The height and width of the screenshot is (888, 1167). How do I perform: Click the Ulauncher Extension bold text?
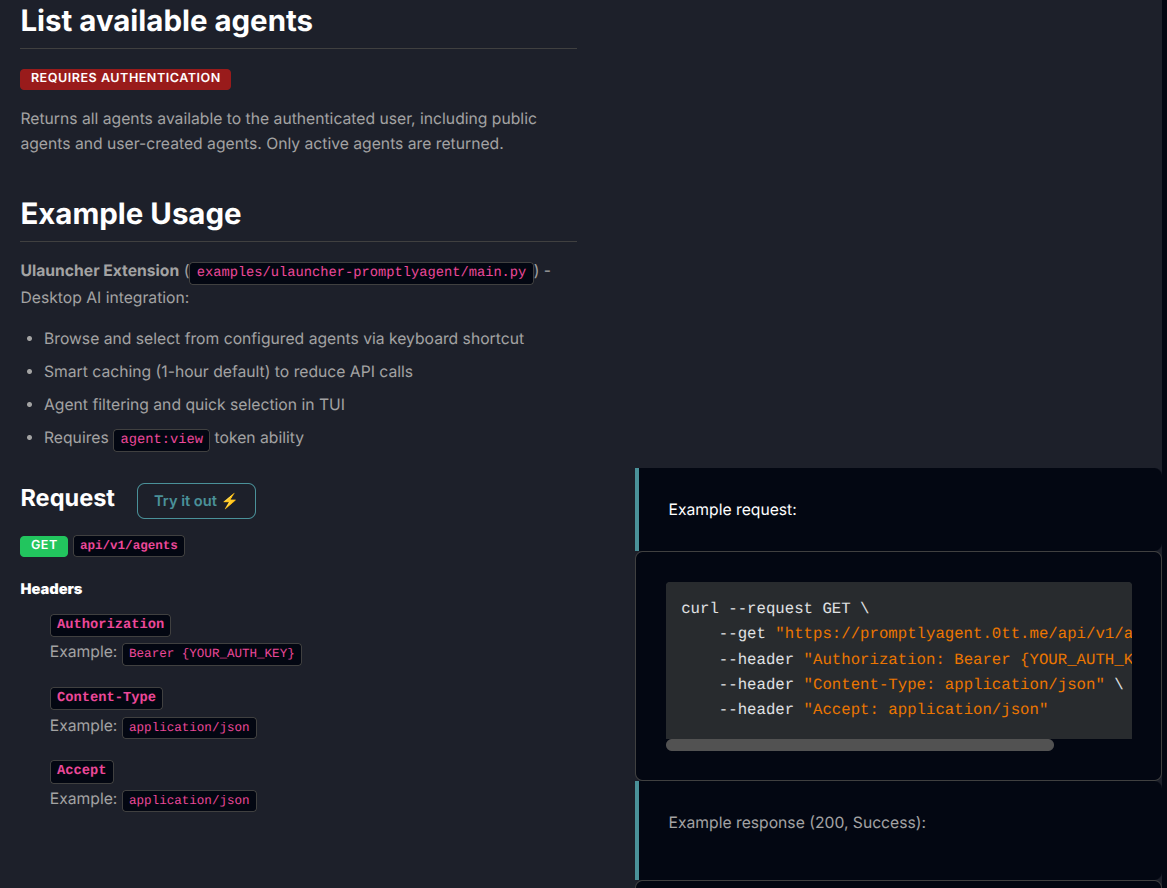pyautogui.click(x=100, y=271)
